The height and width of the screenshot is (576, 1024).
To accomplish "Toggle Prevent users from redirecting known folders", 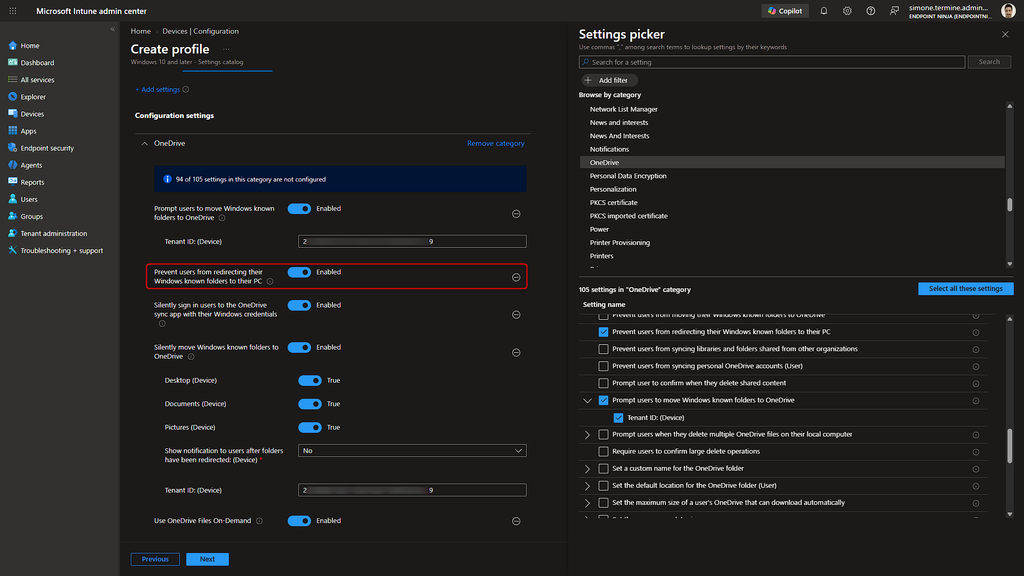I will (x=299, y=272).
